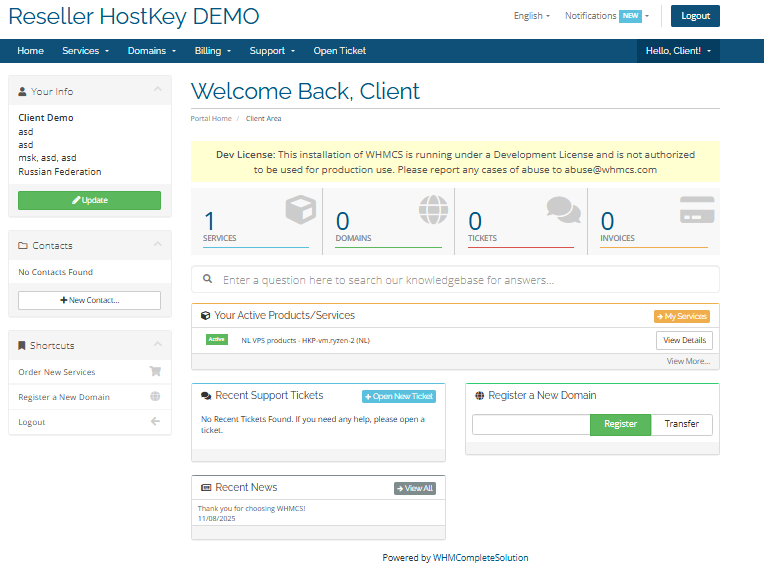Click the globe icon beside Register a New Domain shortcut
Image resolution: width=764 pixels, height=580 pixels.
[155, 397]
